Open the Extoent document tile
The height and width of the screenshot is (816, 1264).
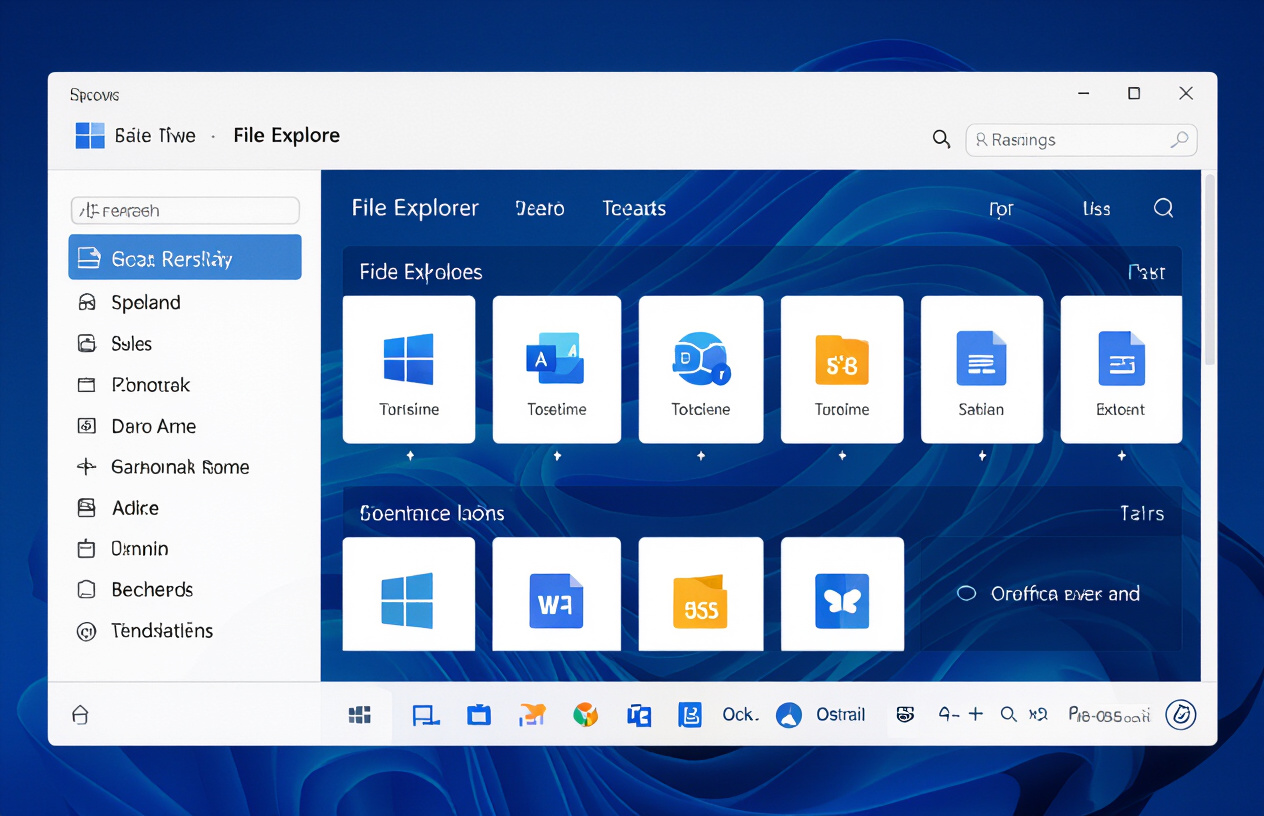coord(1121,369)
